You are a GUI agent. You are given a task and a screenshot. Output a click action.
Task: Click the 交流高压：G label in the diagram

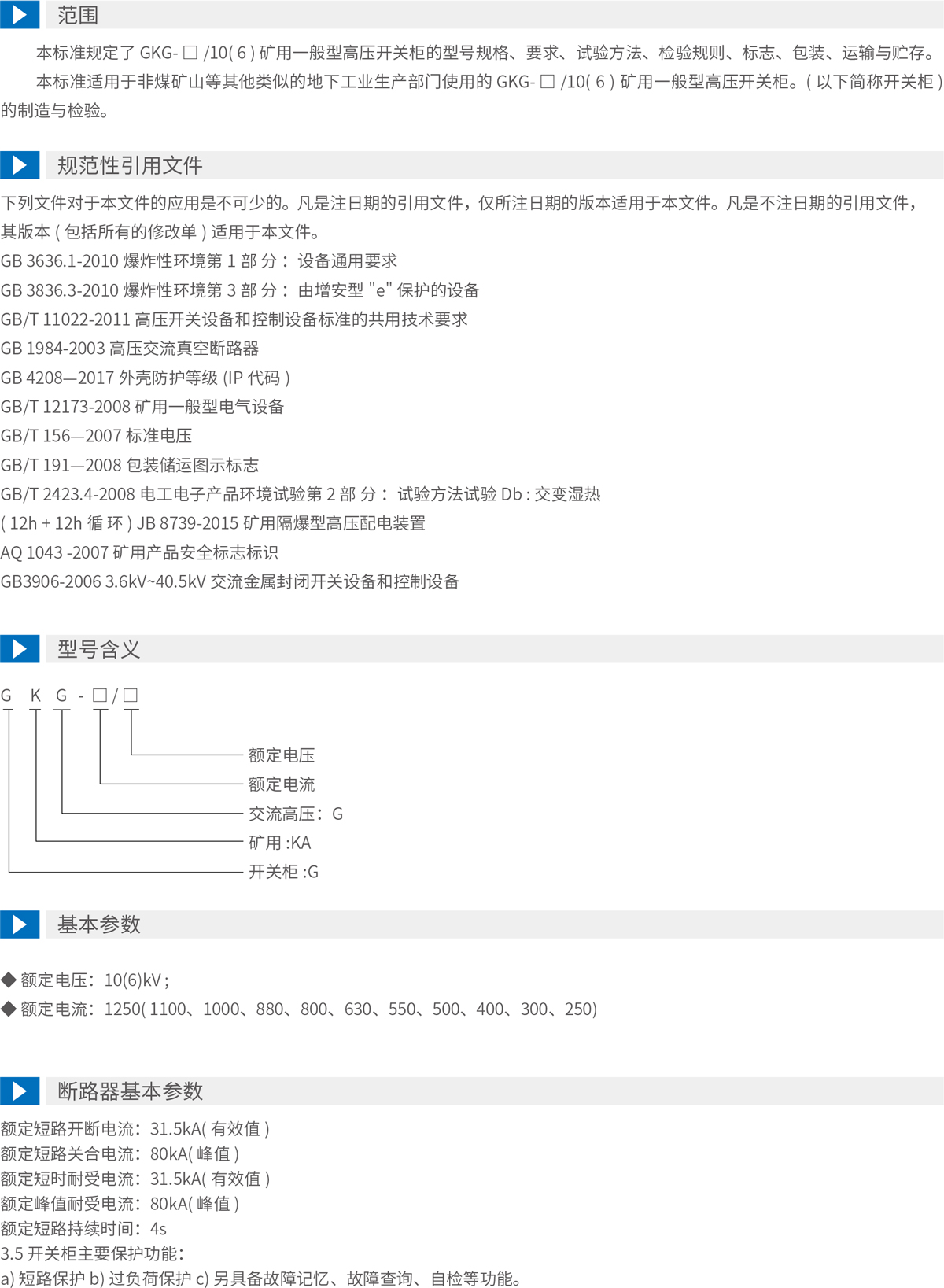[x=295, y=814]
